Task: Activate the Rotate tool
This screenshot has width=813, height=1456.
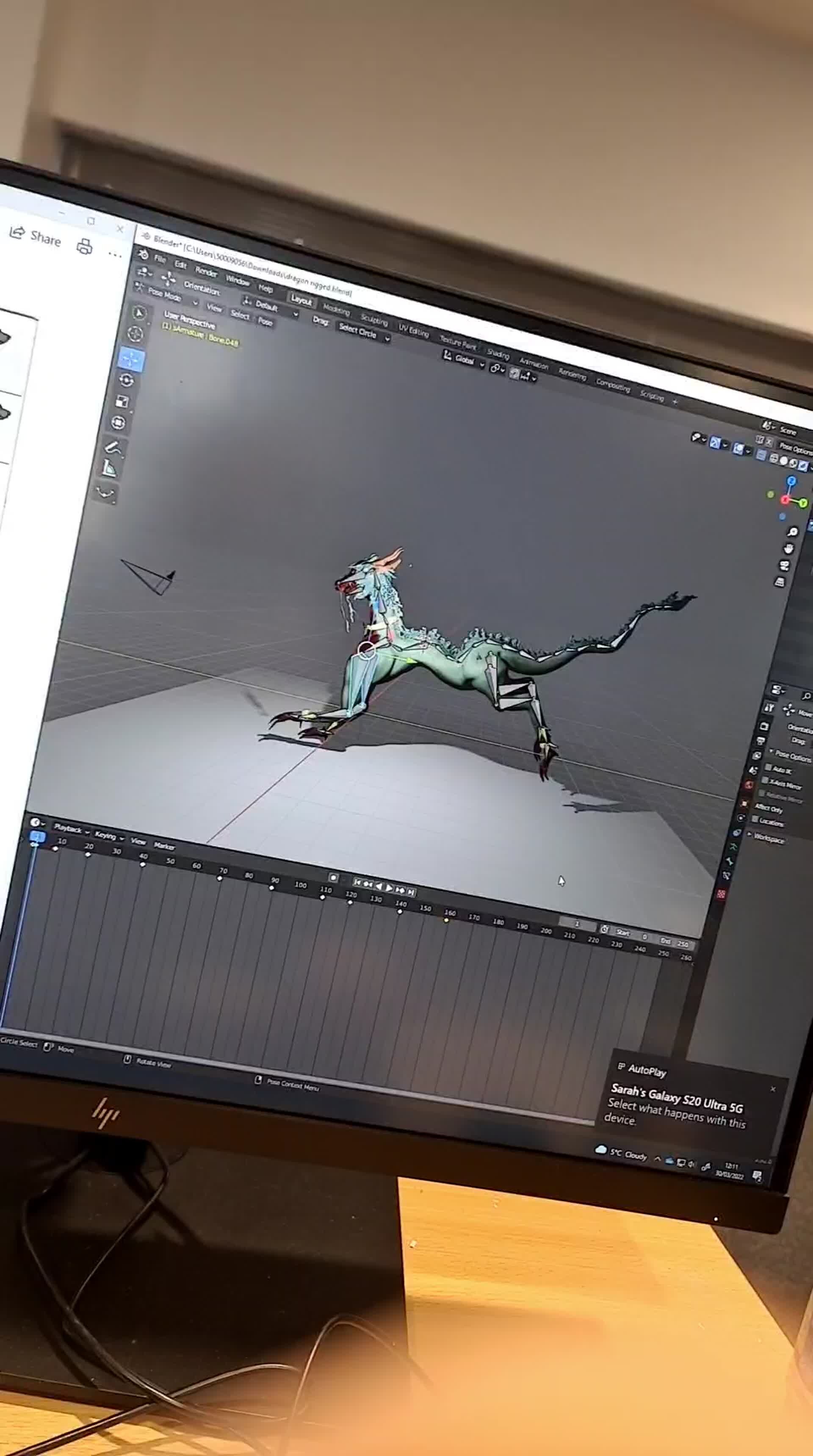Action: [127, 380]
